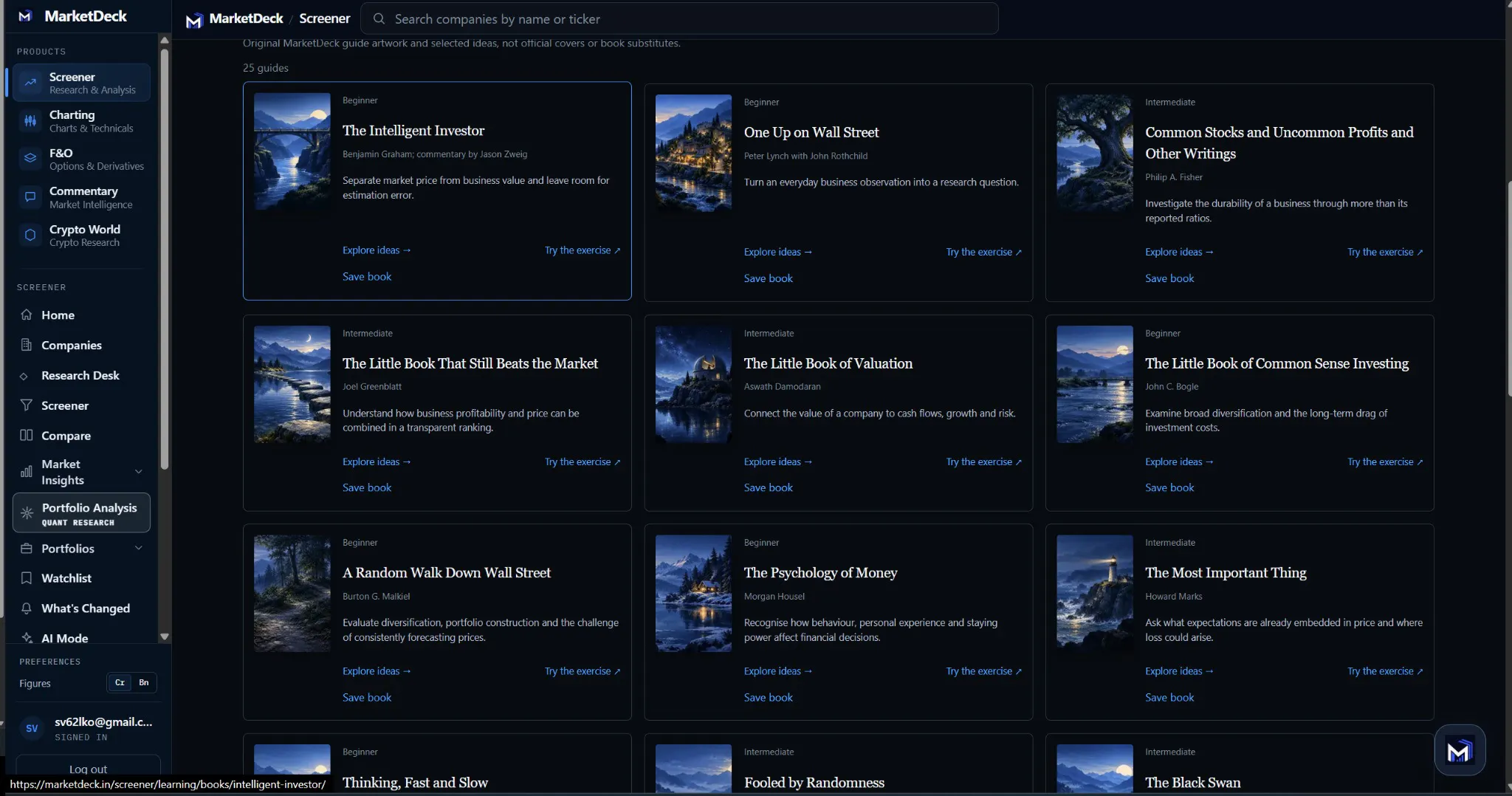Image resolution: width=1512 pixels, height=796 pixels.
Task: Click the Log out button
Action: tap(88, 769)
